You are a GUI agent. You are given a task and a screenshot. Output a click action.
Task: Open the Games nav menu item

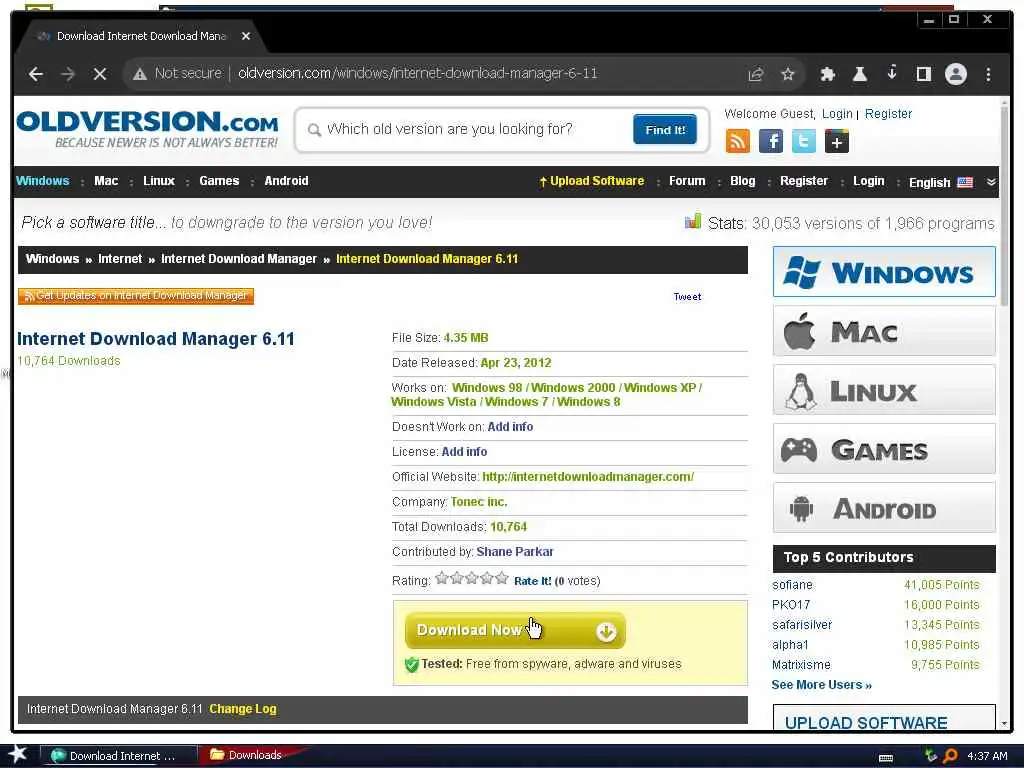coord(219,181)
